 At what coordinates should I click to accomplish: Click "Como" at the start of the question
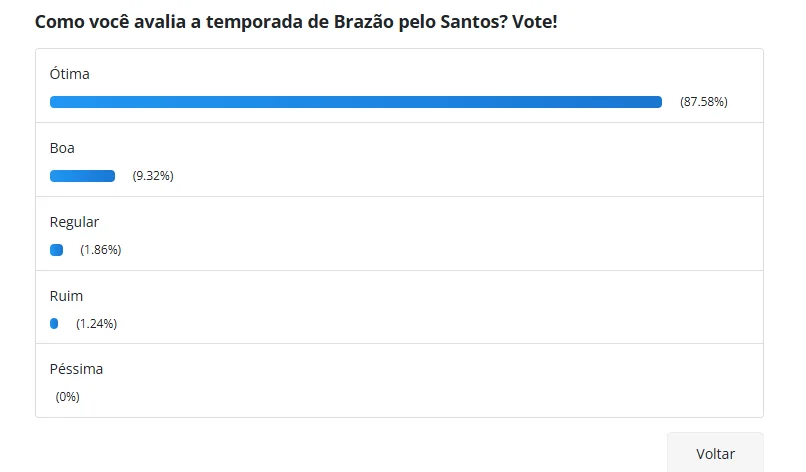pos(57,21)
